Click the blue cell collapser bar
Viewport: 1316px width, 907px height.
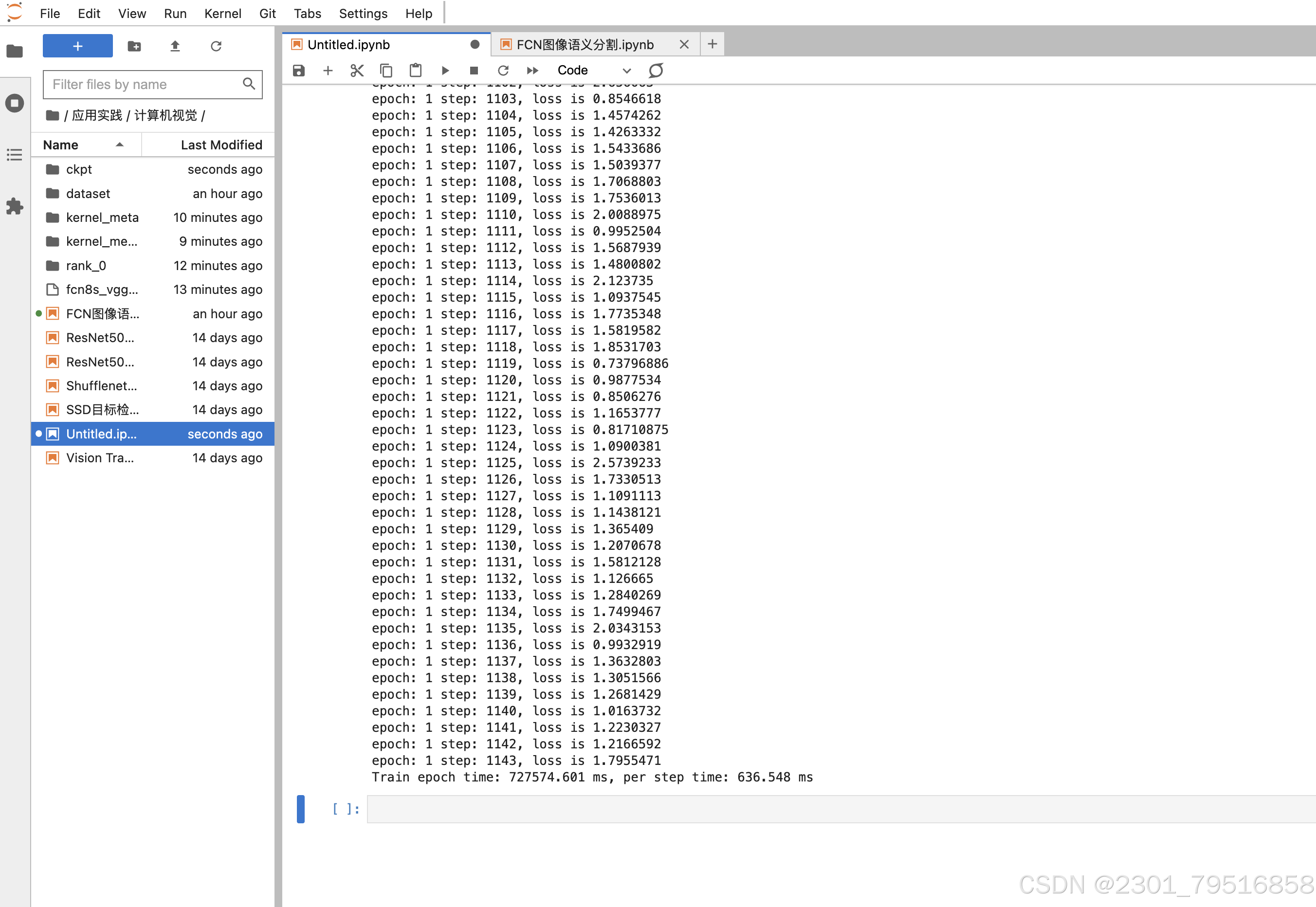click(x=301, y=809)
